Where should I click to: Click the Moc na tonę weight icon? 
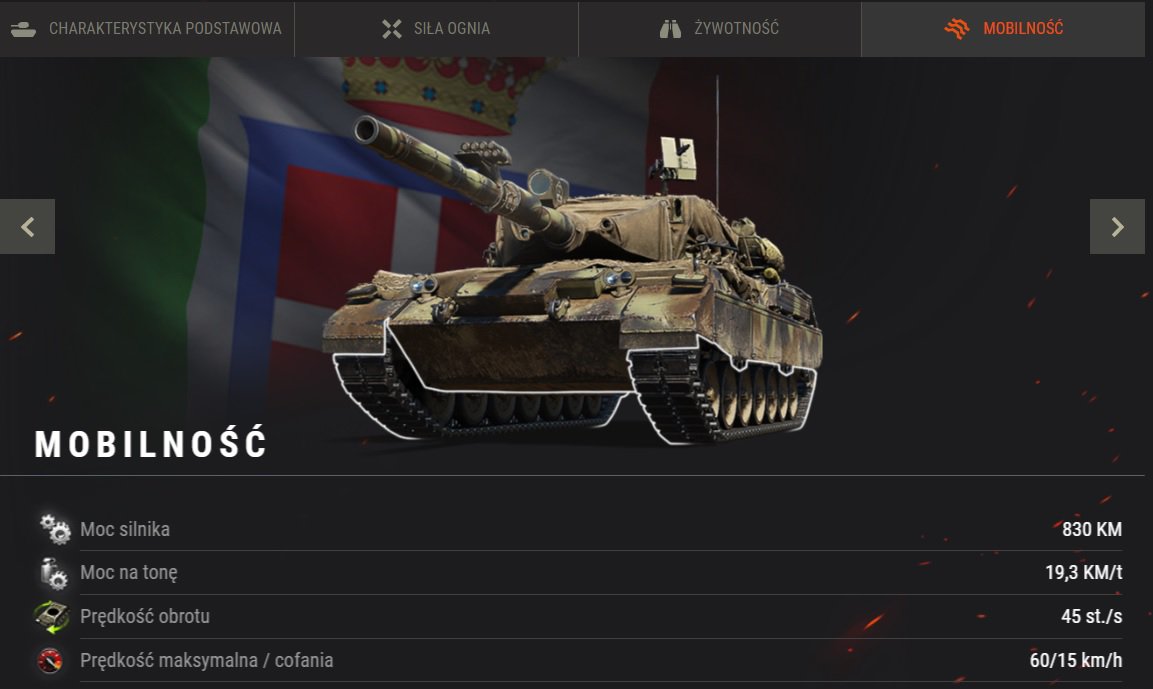(x=54, y=573)
